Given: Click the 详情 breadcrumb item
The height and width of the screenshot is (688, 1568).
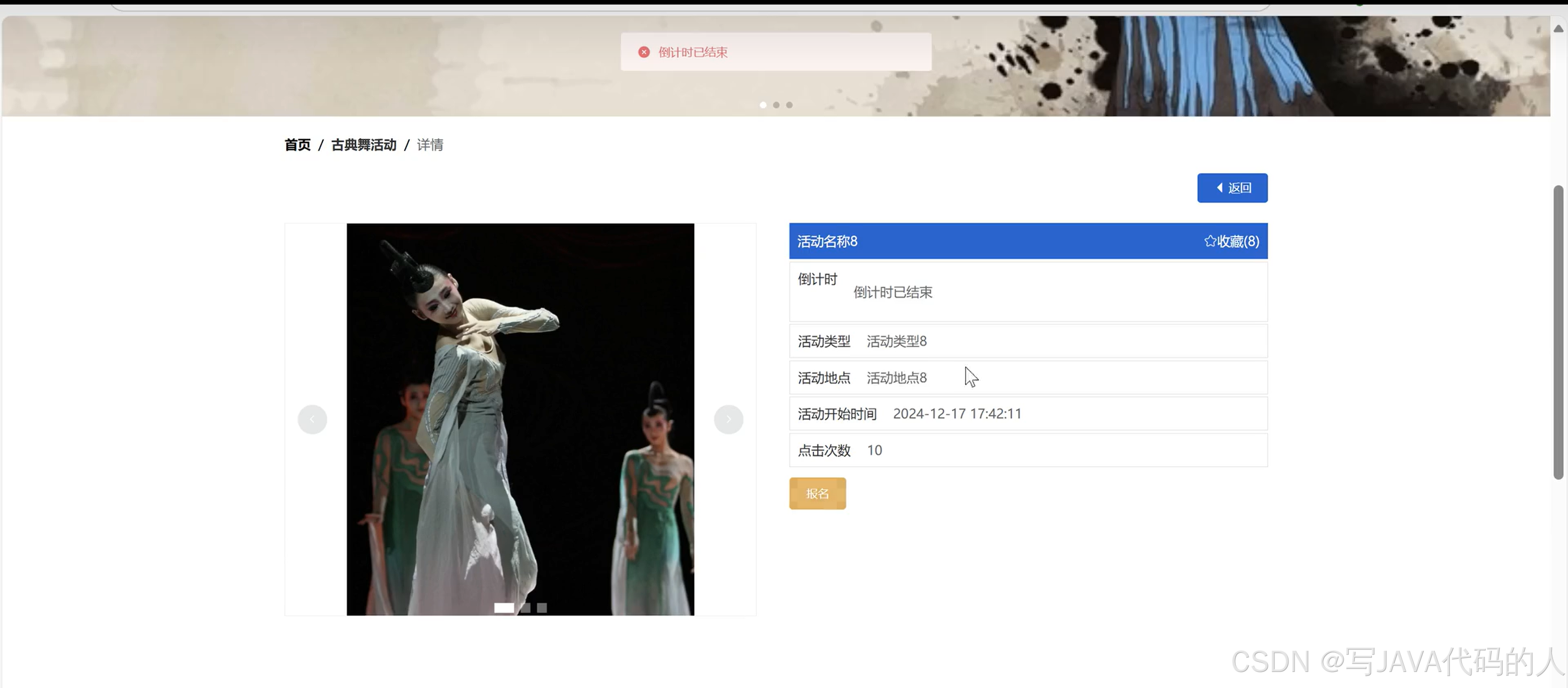Looking at the screenshot, I should pos(430,145).
